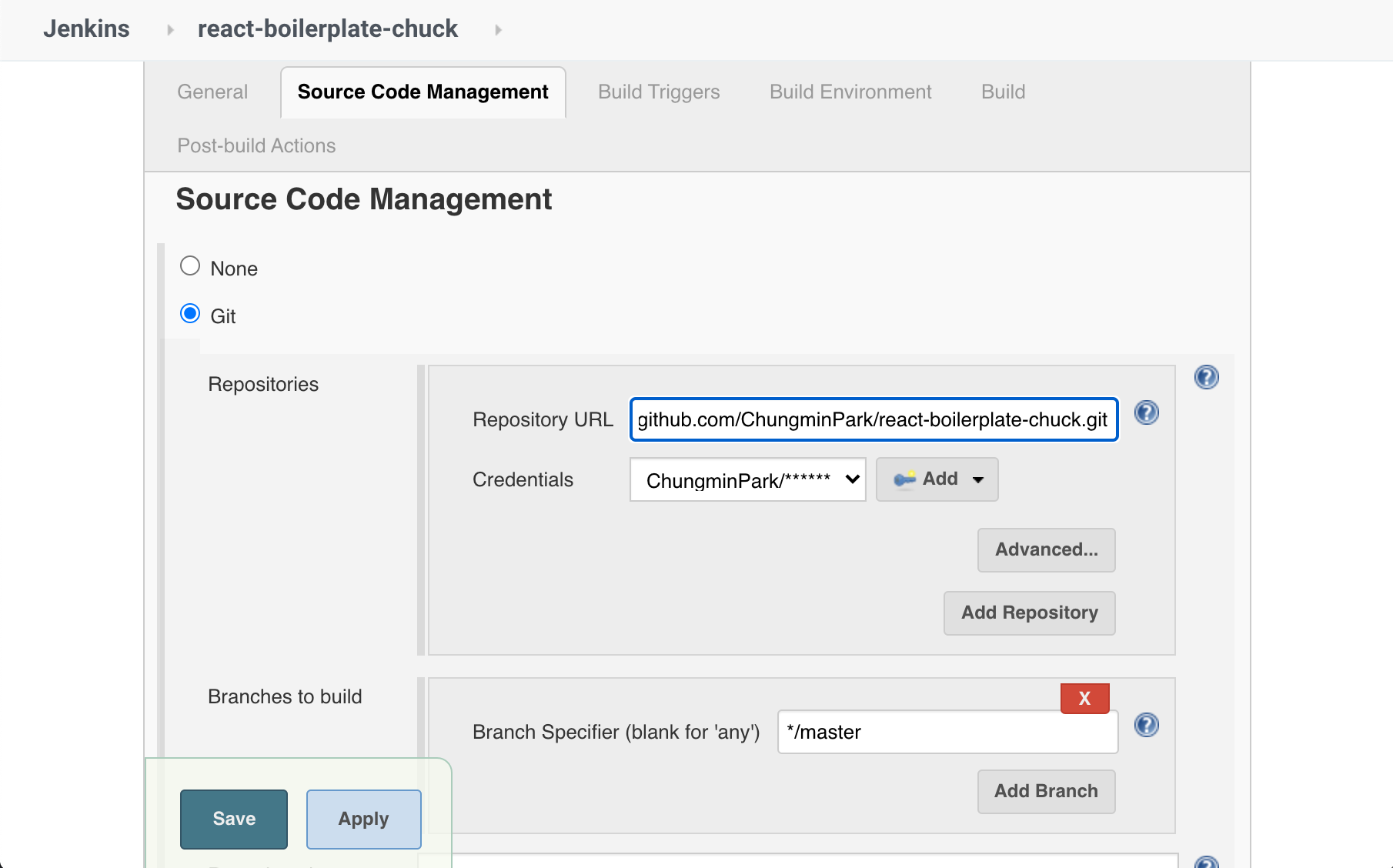This screenshot has height=868, width=1393.
Task: Go to Jenkins home breadcrumb
Action: click(86, 29)
